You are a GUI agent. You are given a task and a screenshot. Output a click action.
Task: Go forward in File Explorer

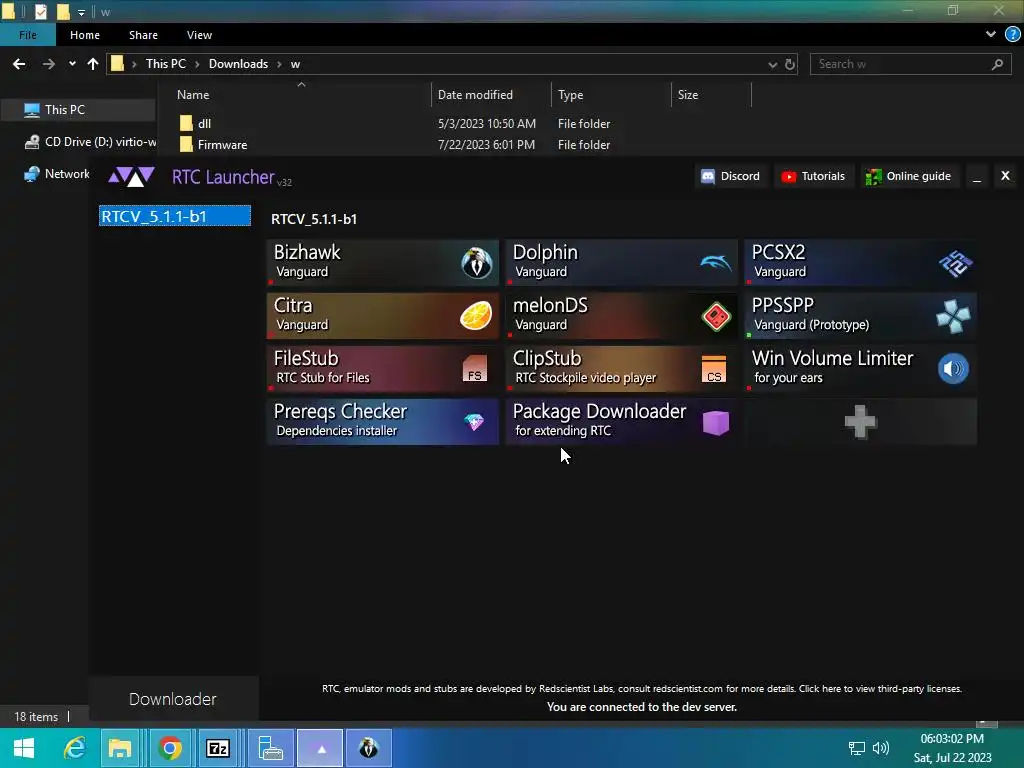tap(48, 64)
